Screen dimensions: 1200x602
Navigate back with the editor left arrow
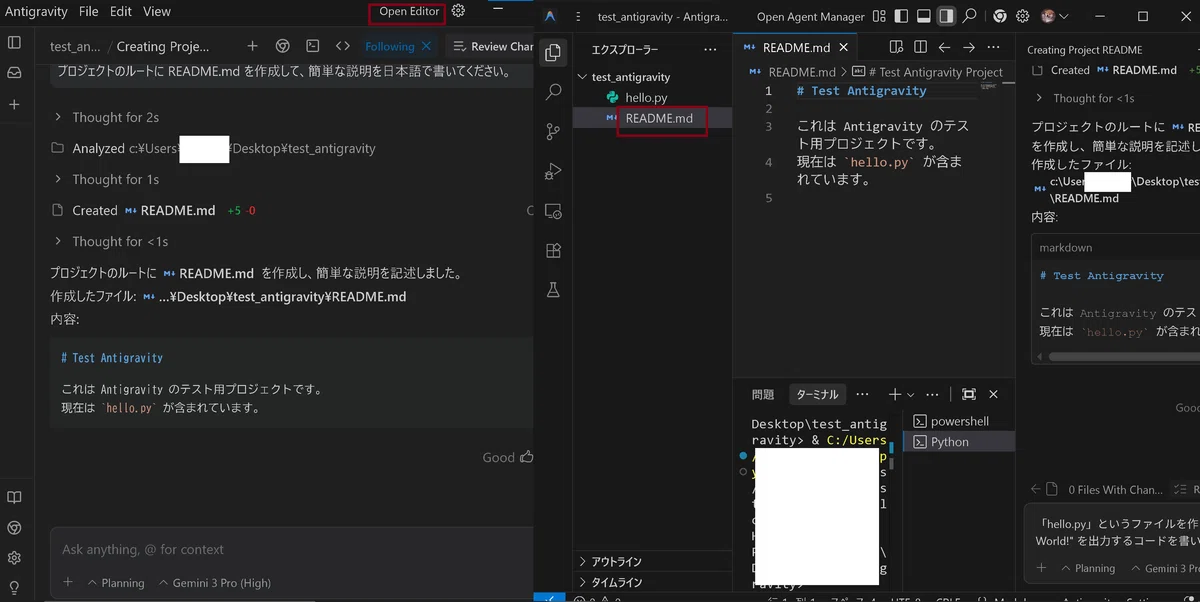(x=944, y=47)
